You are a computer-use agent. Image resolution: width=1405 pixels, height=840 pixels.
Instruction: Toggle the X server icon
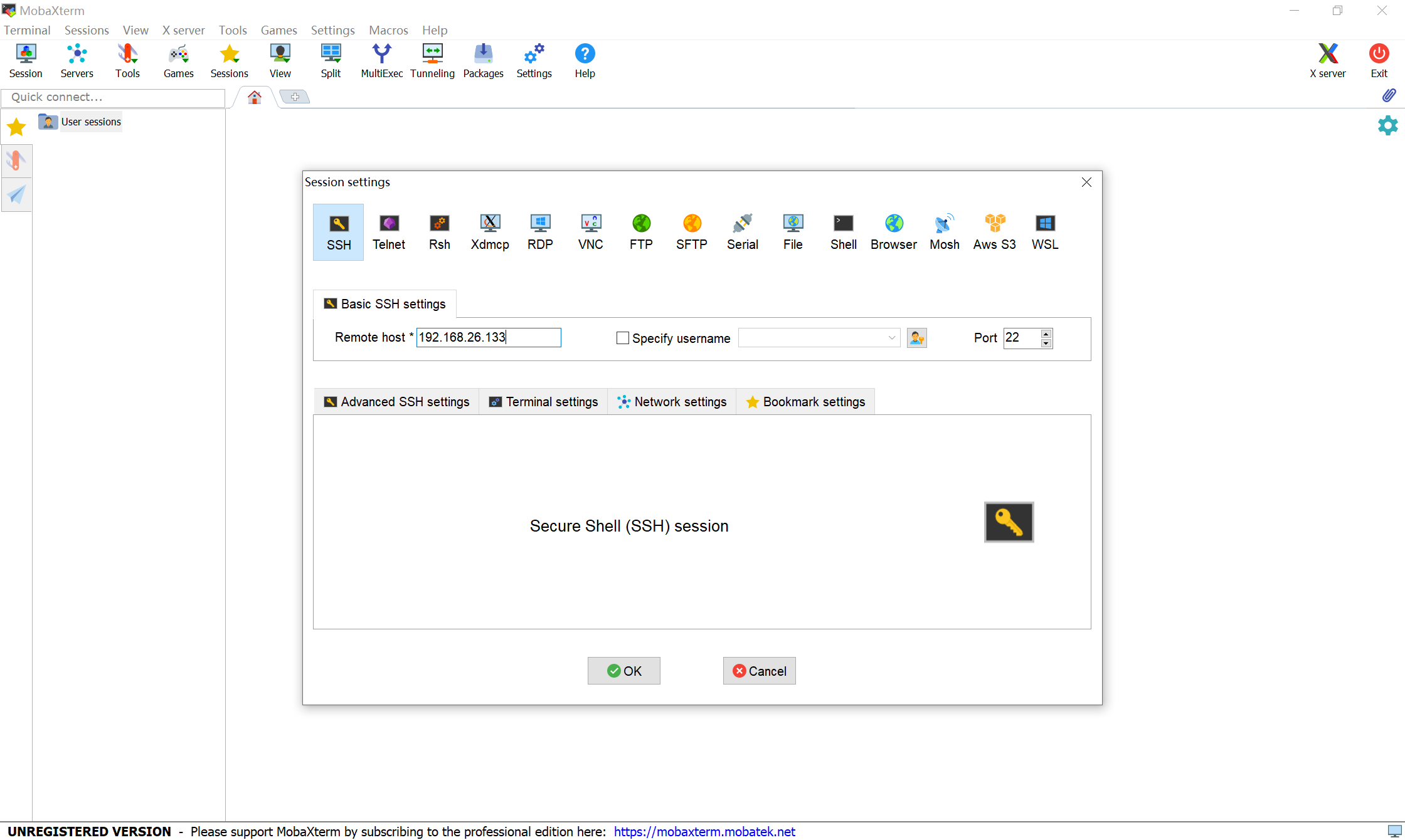[x=1327, y=61]
